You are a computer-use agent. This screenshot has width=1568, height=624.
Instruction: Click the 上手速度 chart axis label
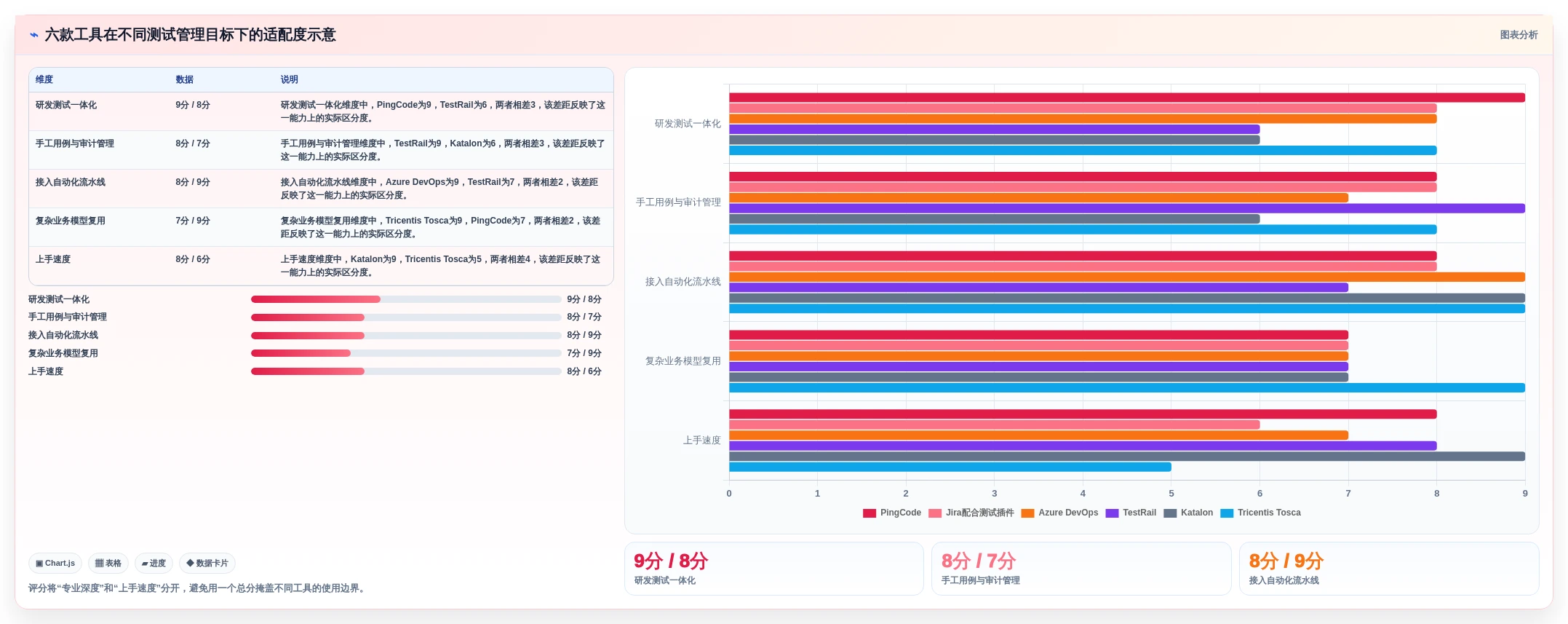[701, 441]
